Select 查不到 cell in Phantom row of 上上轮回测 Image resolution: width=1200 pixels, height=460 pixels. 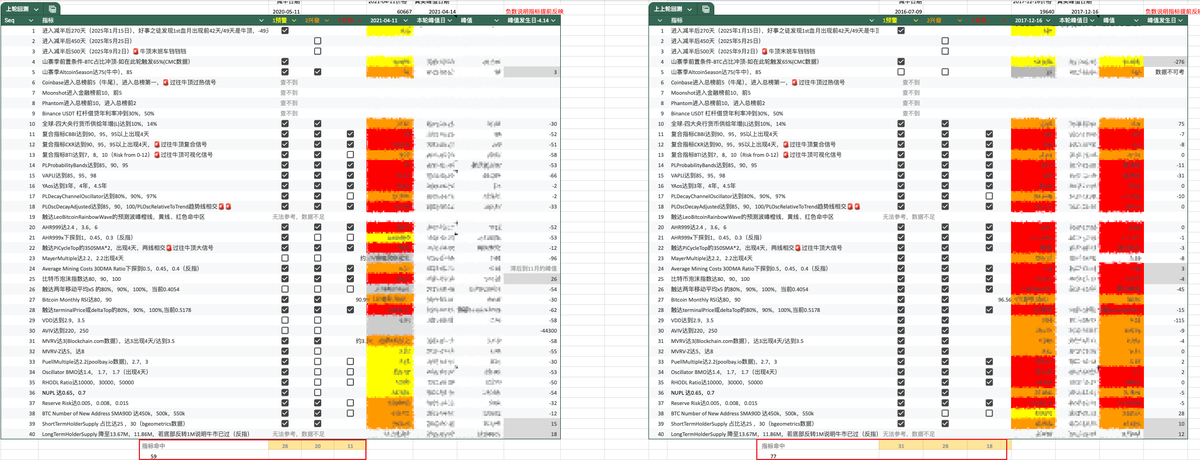coord(911,103)
